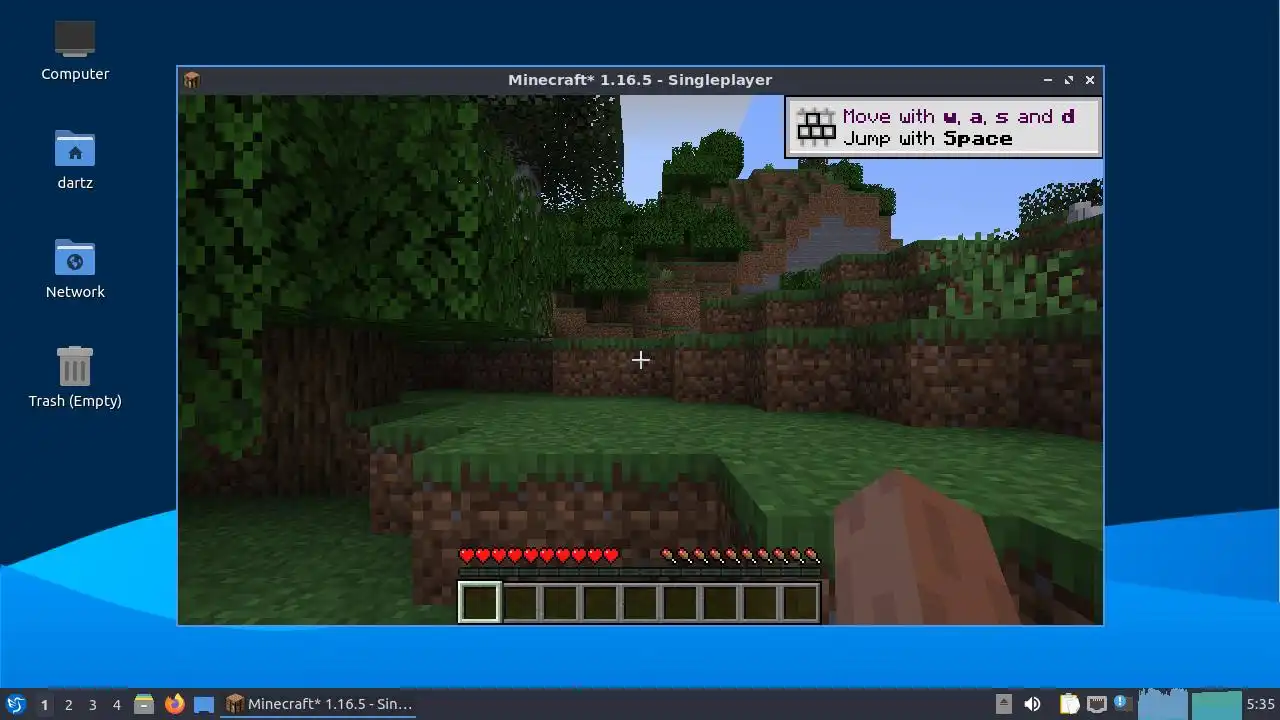Click the movement tutorial keys icon
The height and width of the screenshot is (720, 1280).
coord(815,127)
